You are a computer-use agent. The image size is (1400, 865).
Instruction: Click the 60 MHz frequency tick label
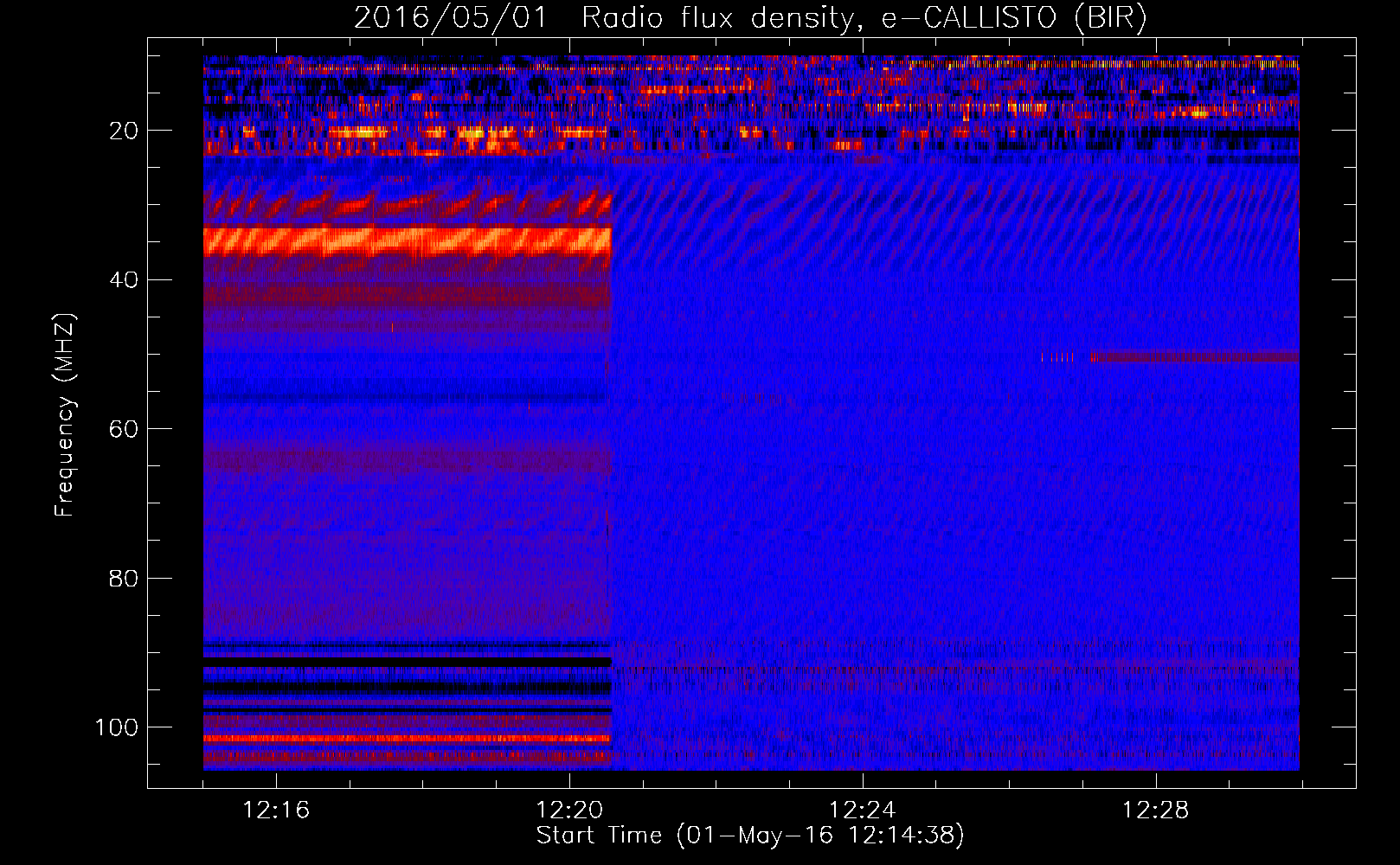124,429
